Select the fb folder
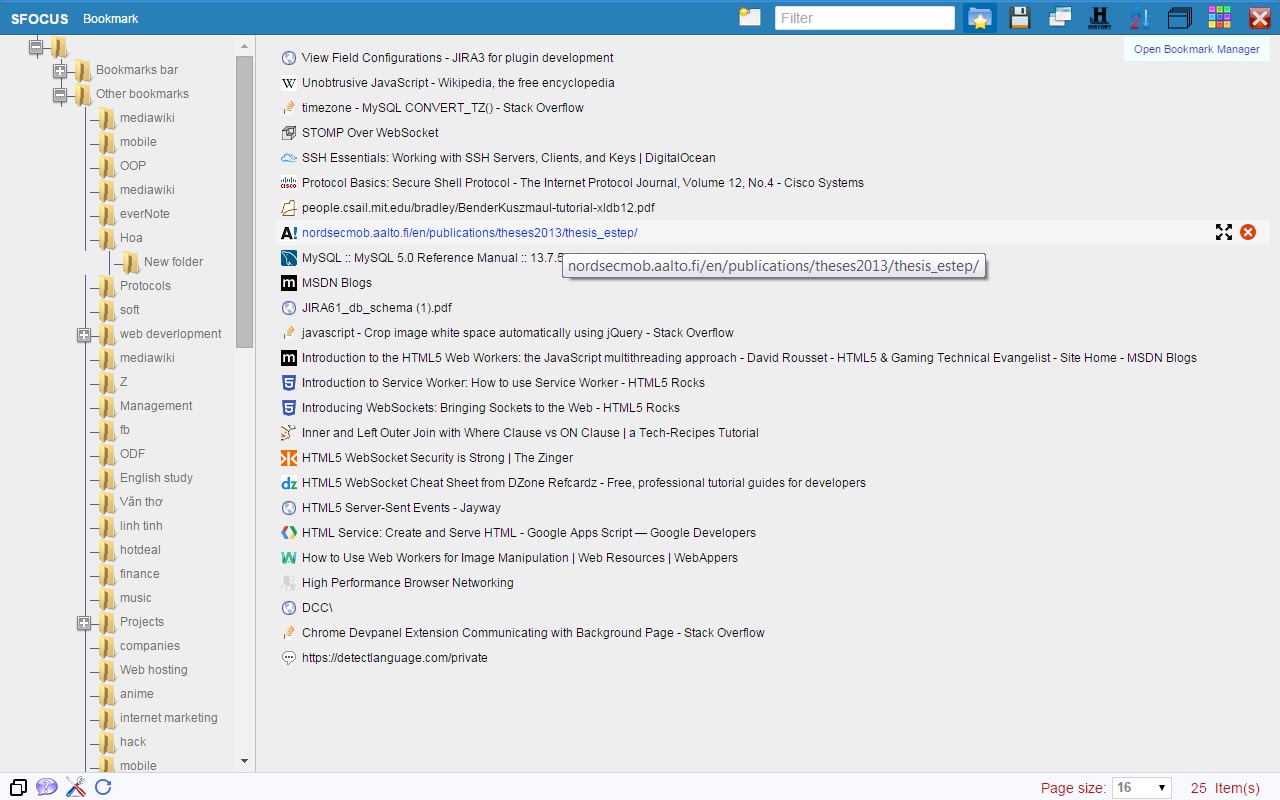Image resolution: width=1280 pixels, height=800 pixels. (125, 430)
